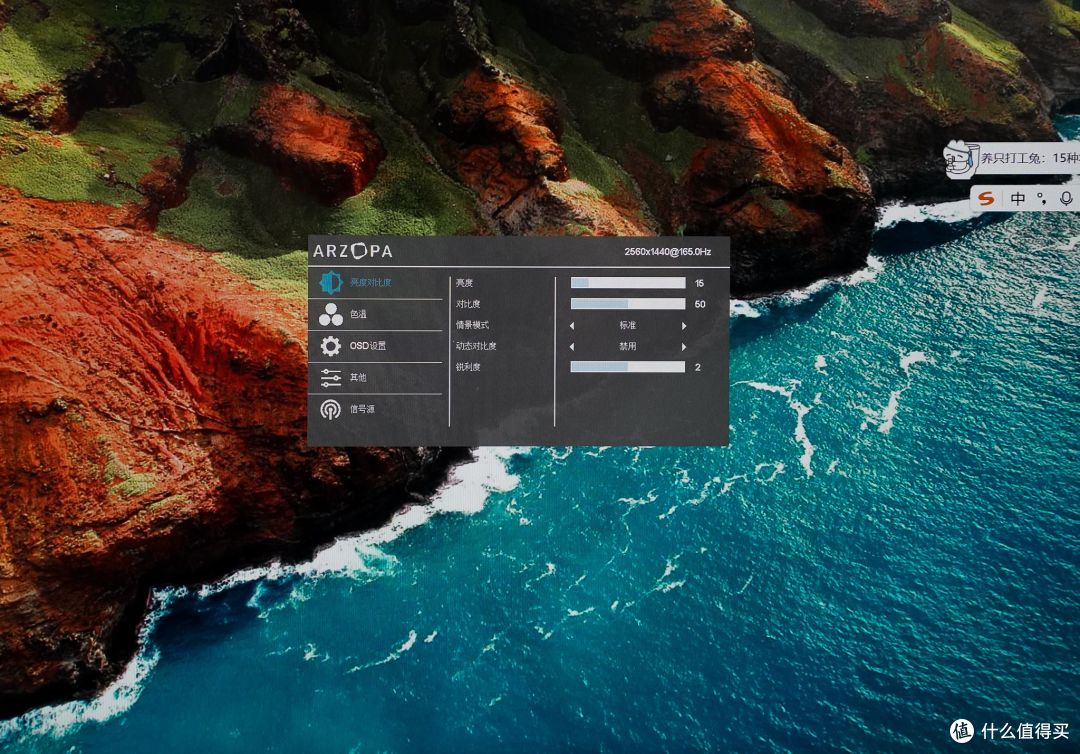This screenshot has width=1080, height=754.
Task: Click the right arrow for 情景模式
Action: coord(684,326)
